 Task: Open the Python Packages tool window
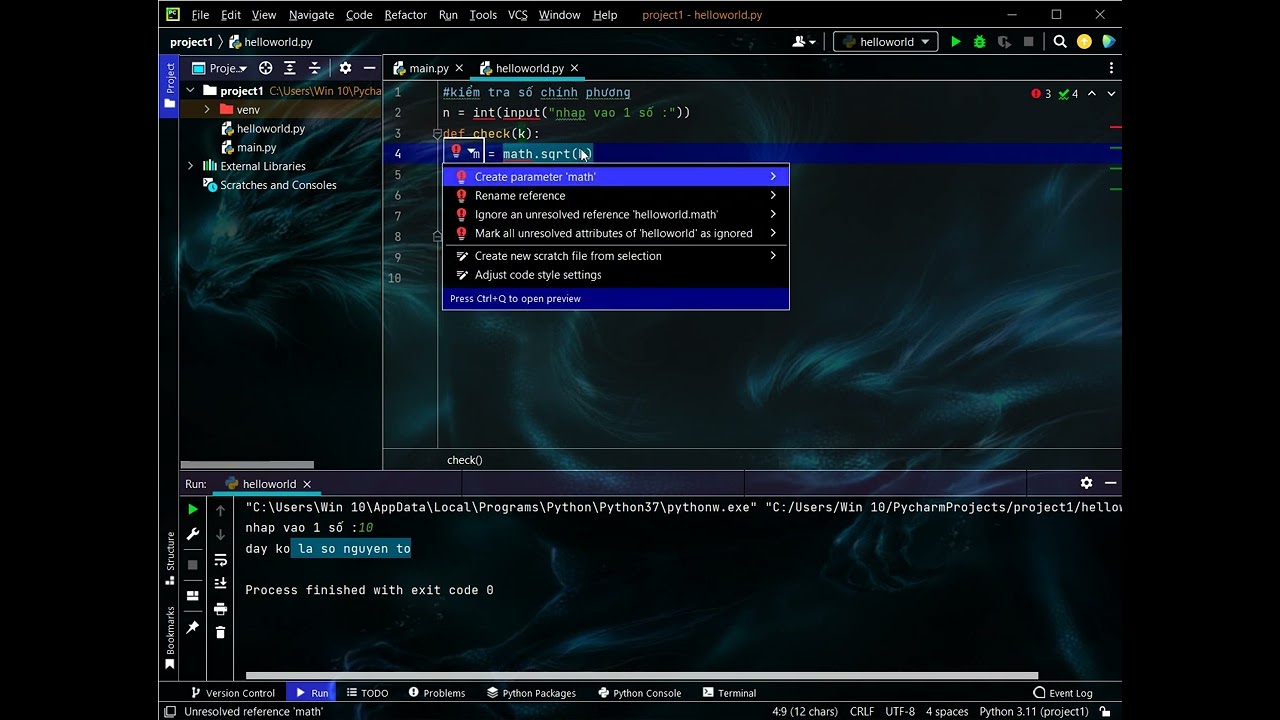coord(531,693)
